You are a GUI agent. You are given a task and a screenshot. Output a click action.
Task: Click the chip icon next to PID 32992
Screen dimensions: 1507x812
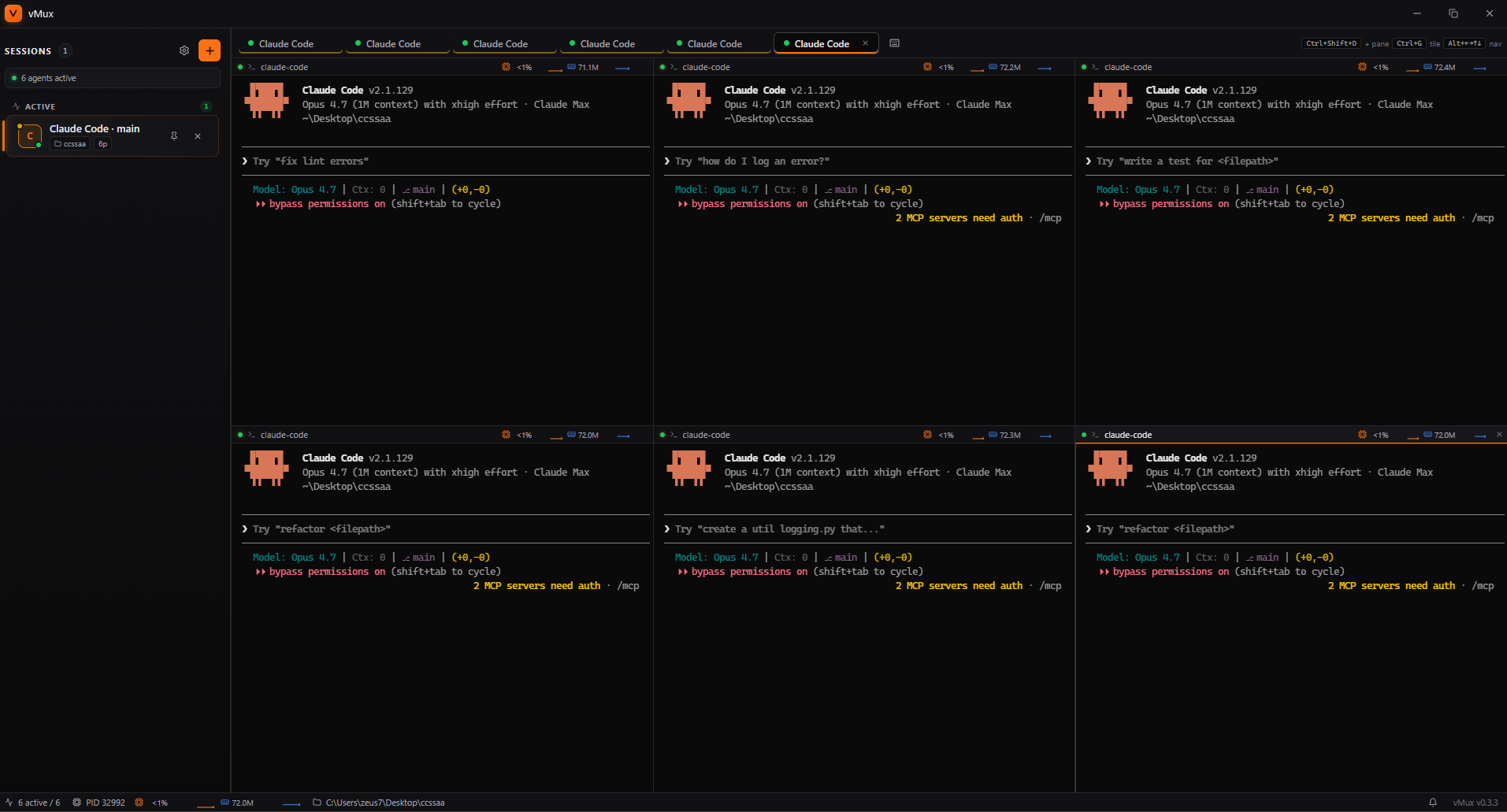coord(76,803)
